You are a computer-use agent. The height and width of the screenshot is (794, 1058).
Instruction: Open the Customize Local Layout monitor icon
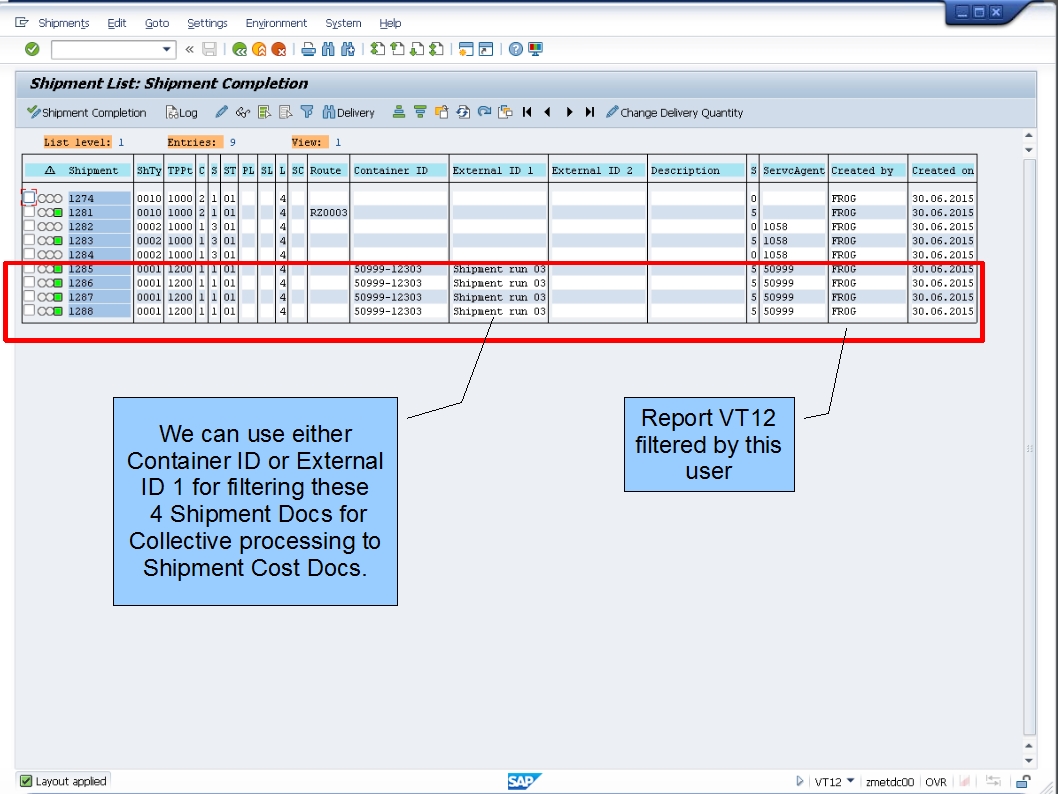(x=535, y=49)
